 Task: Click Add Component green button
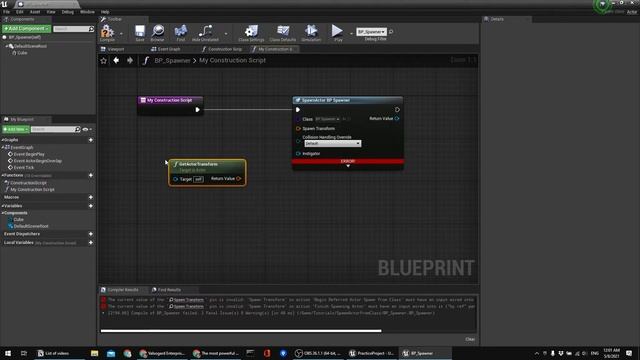pos(26,29)
